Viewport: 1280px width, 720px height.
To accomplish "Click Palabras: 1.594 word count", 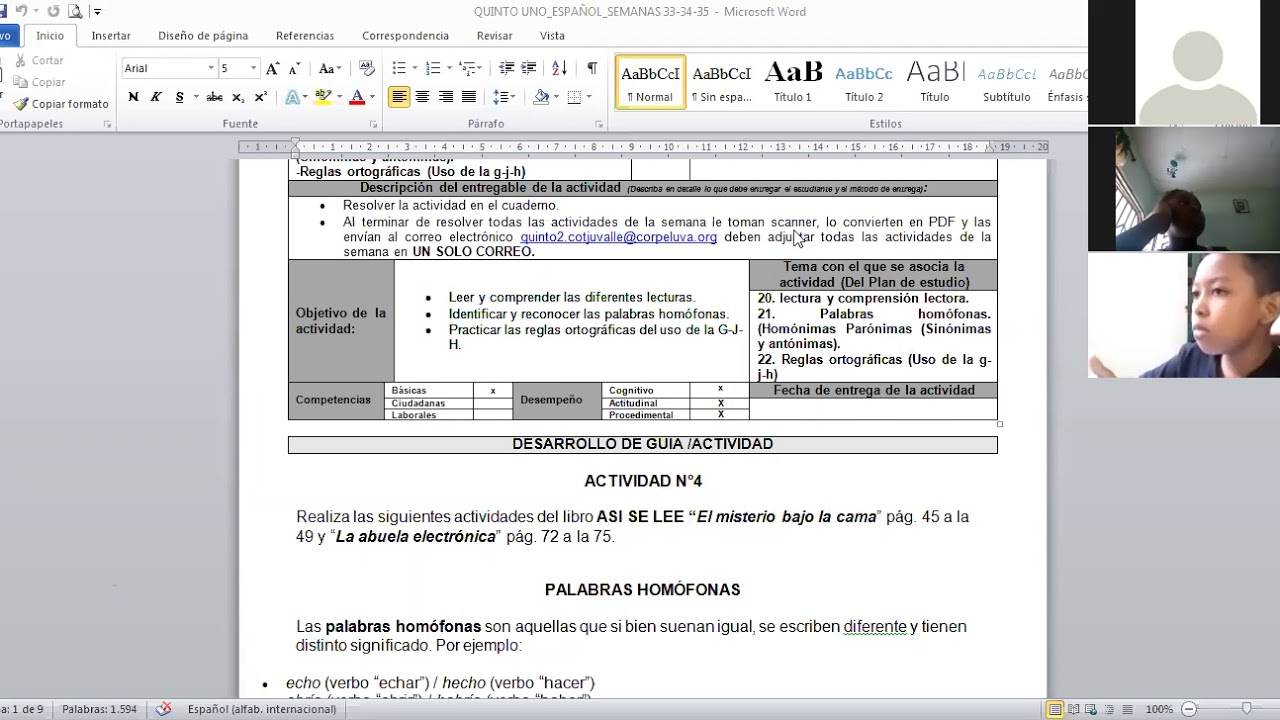I will [99, 709].
